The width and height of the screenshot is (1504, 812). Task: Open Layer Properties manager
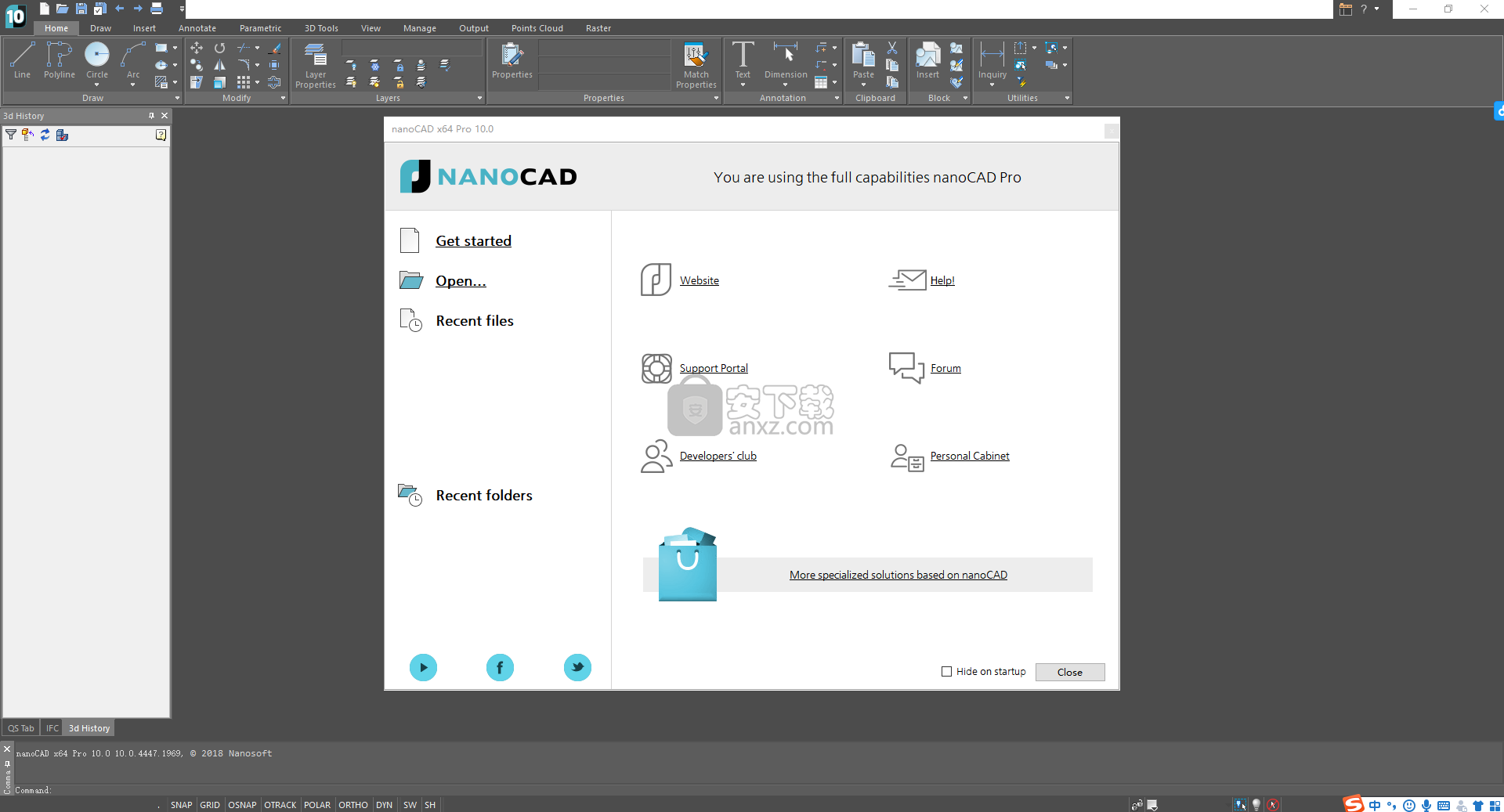click(316, 66)
